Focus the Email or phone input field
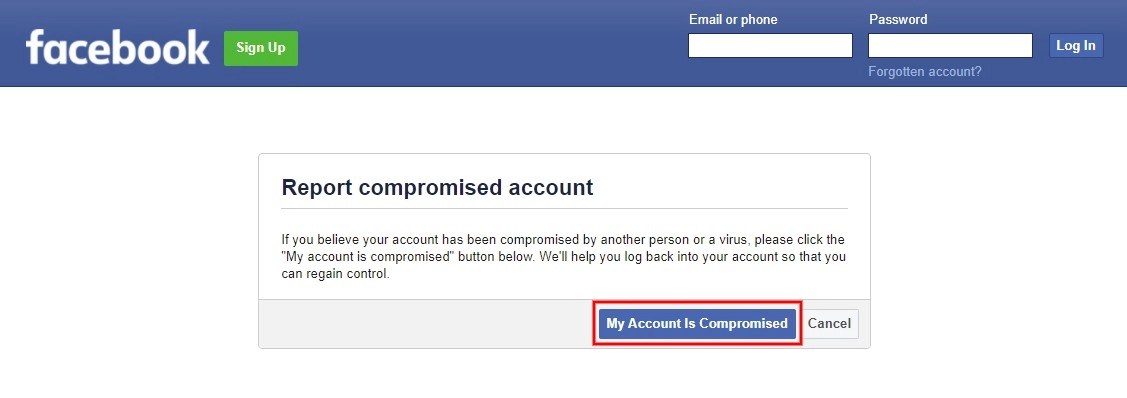Screen dimensions: 1127x398 coord(770,45)
